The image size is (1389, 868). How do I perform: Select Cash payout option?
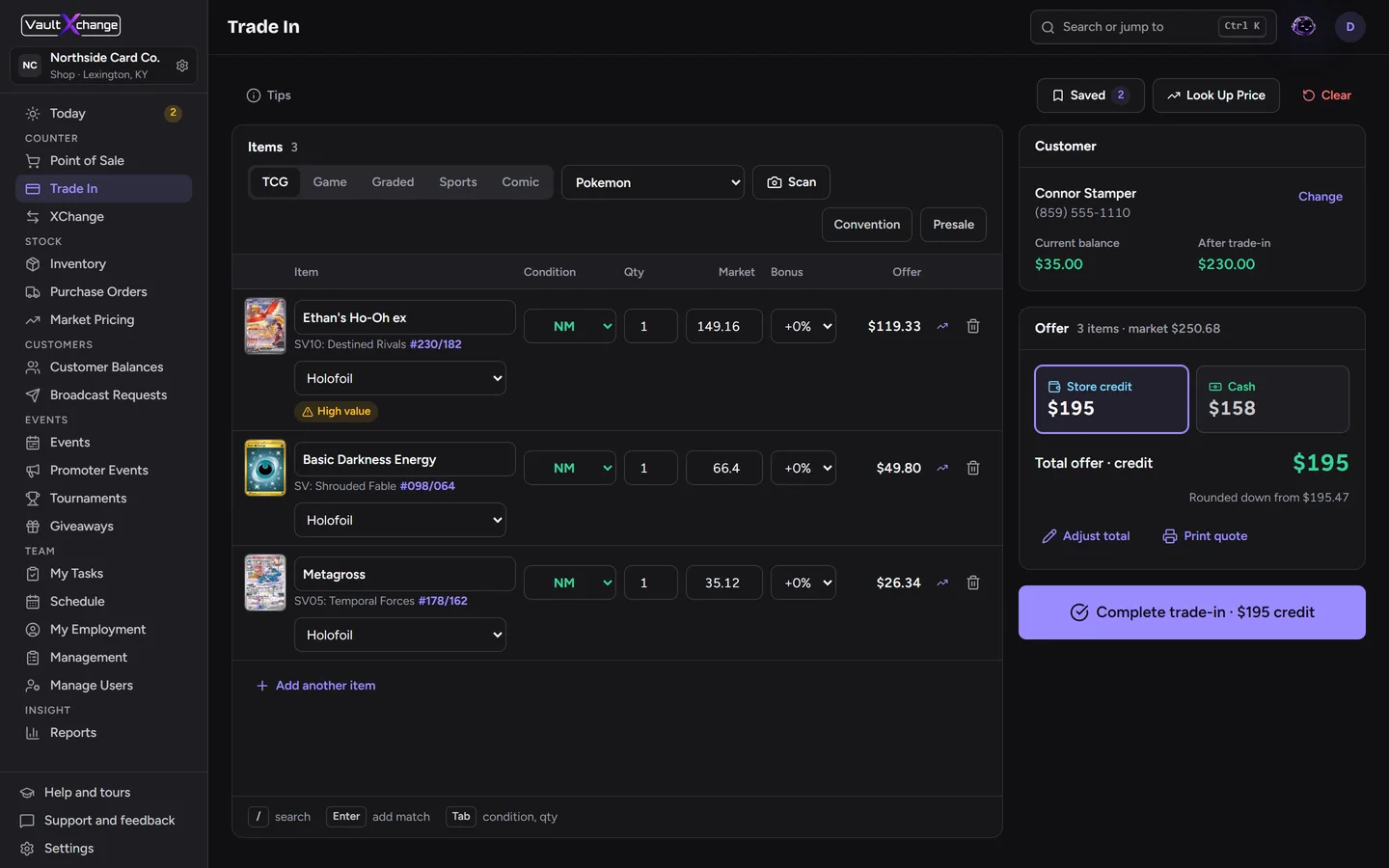click(1272, 399)
